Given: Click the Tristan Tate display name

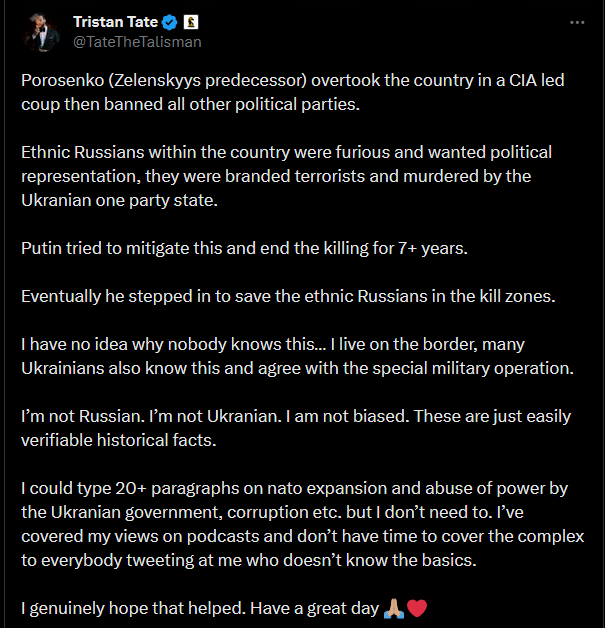Looking at the screenshot, I should tap(114, 22).
